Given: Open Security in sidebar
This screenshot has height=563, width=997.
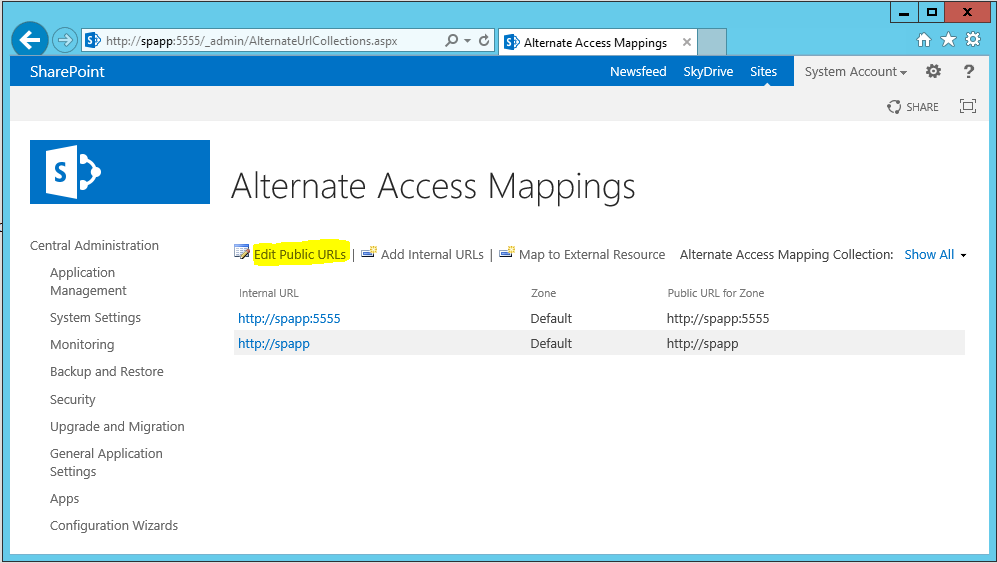Looking at the screenshot, I should (72, 400).
